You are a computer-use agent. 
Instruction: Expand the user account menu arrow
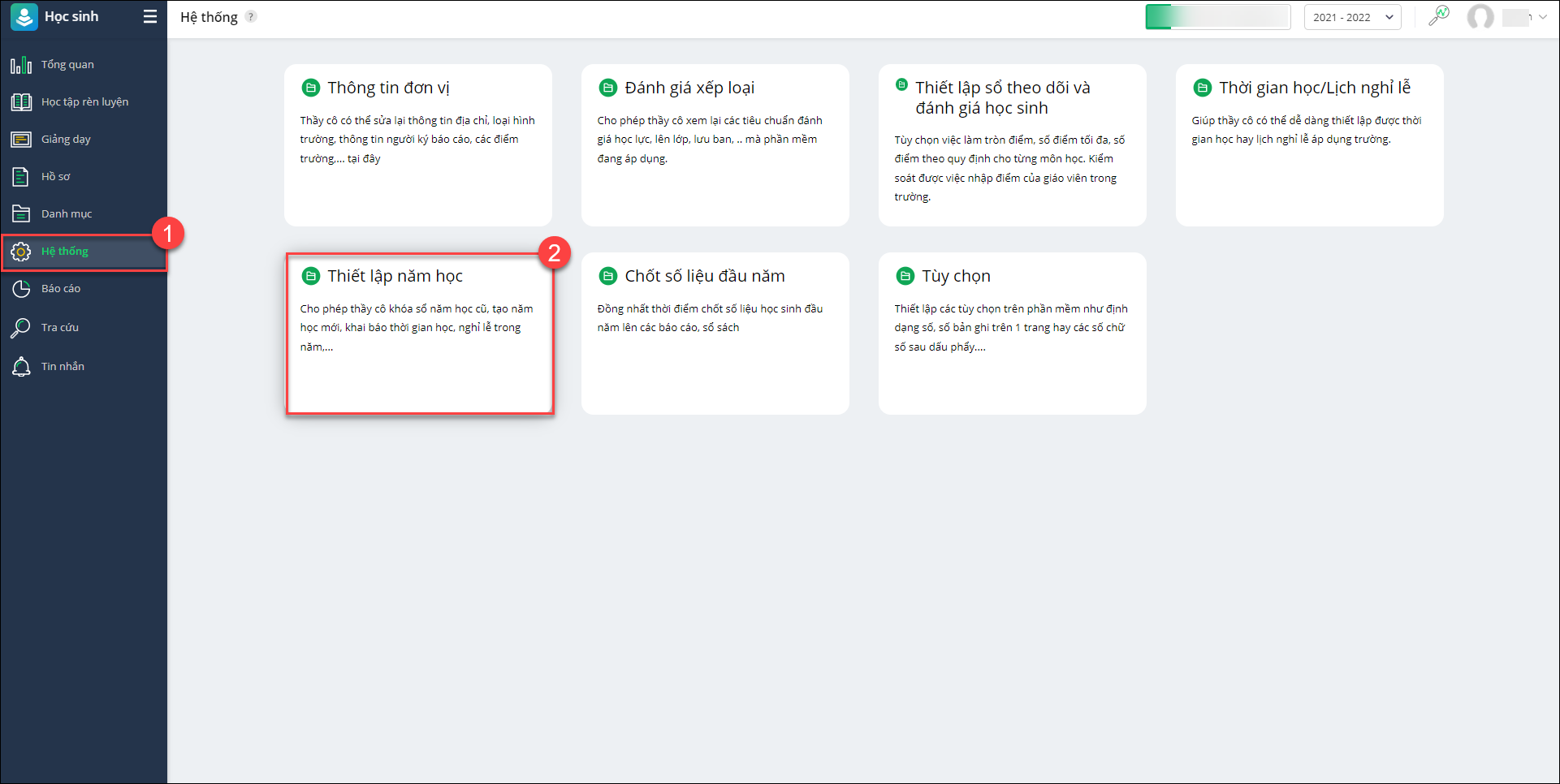1543,17
